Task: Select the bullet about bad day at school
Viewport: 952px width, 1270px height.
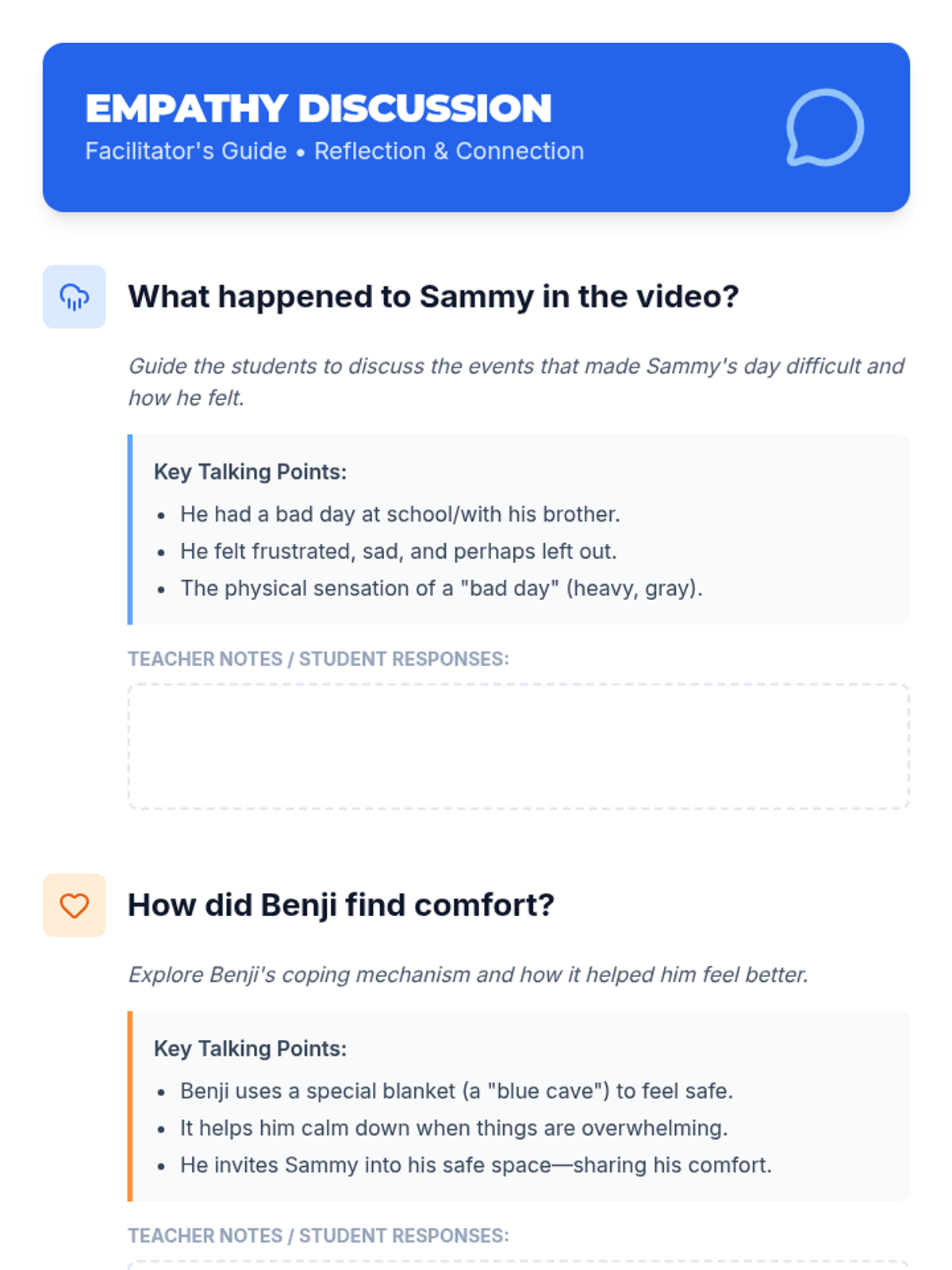Action: point(400,514)
